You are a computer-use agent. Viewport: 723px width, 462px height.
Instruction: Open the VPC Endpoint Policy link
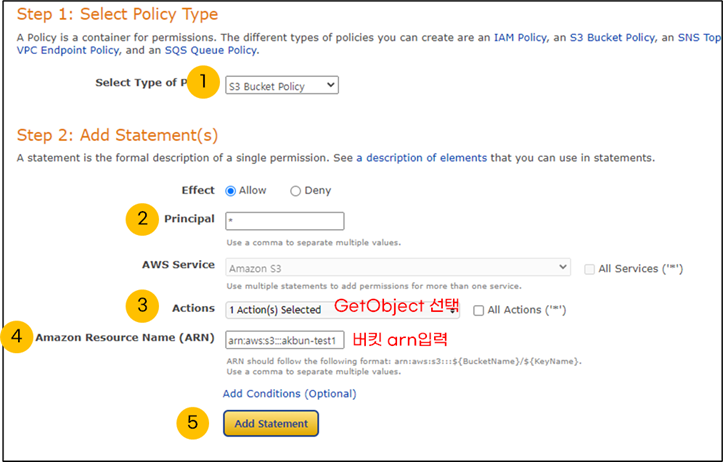tap(68, 50)
